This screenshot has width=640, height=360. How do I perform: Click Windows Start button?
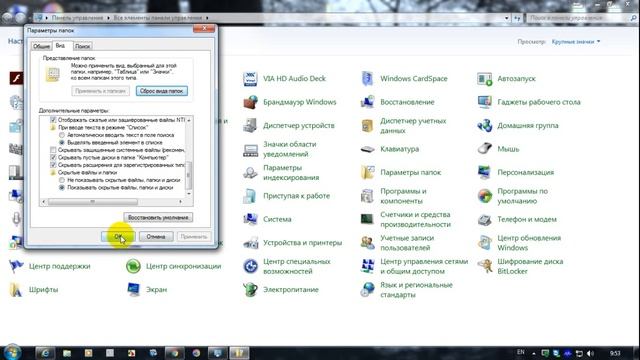click(x=12, y=353)
